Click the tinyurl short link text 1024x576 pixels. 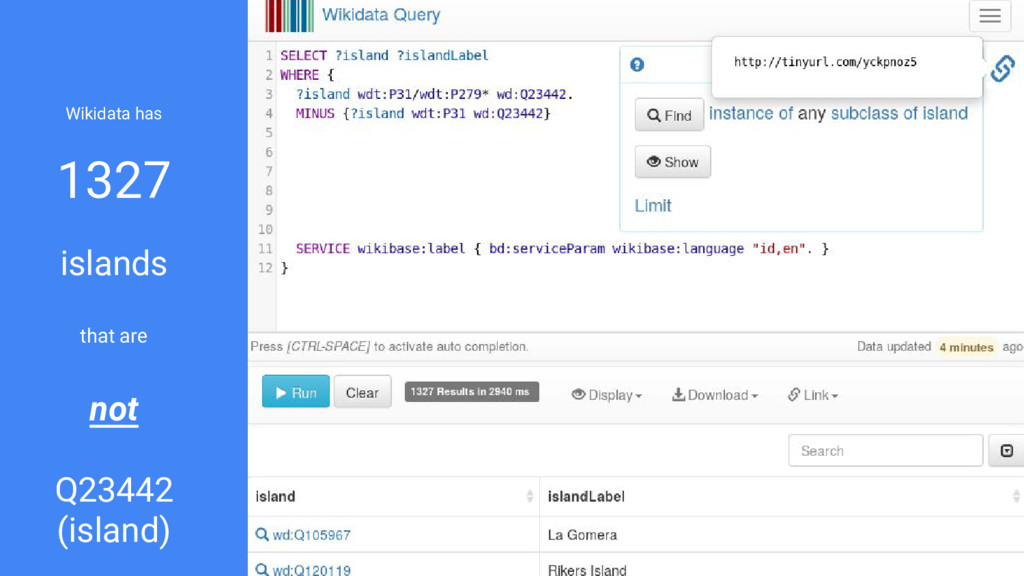click(x=825, y=62)
